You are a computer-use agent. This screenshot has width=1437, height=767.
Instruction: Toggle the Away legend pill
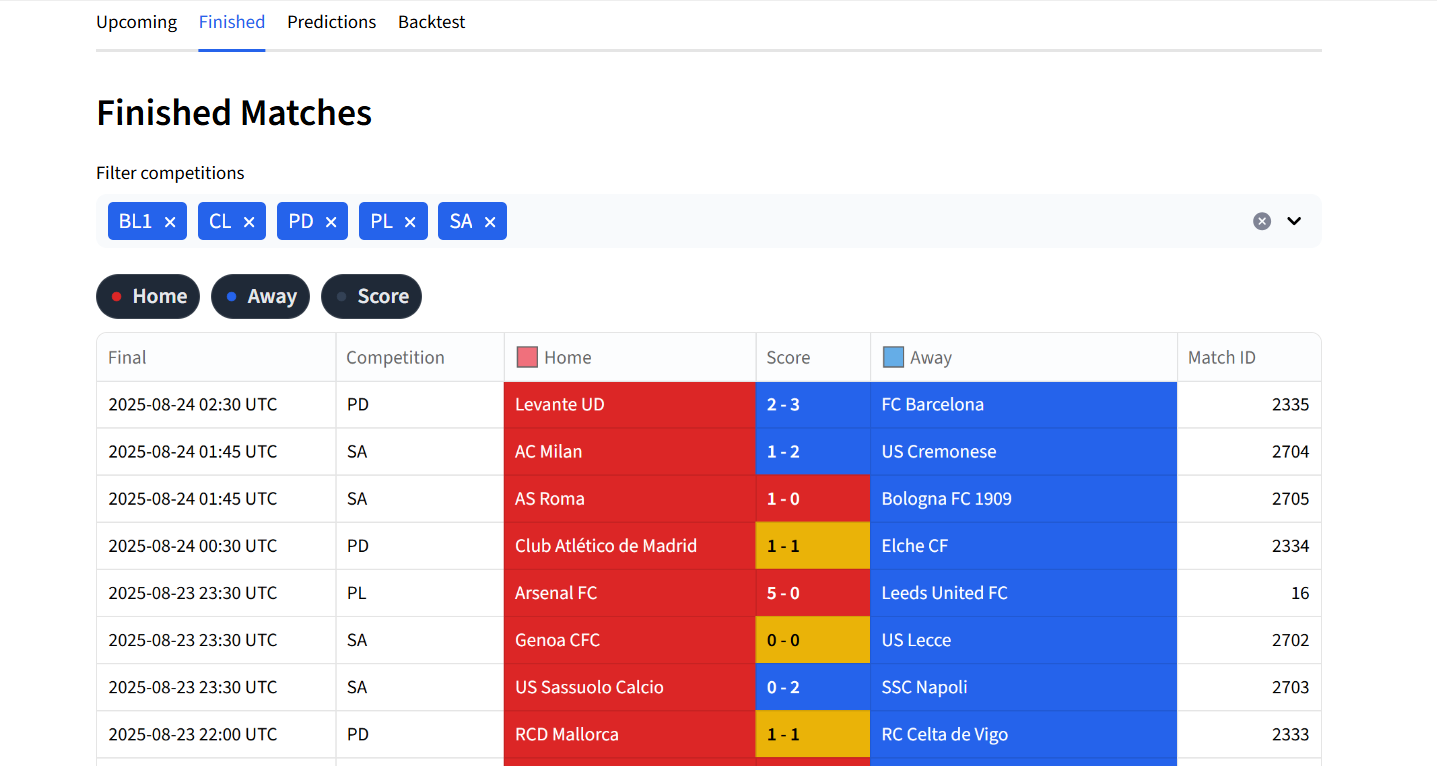[261, 297]
